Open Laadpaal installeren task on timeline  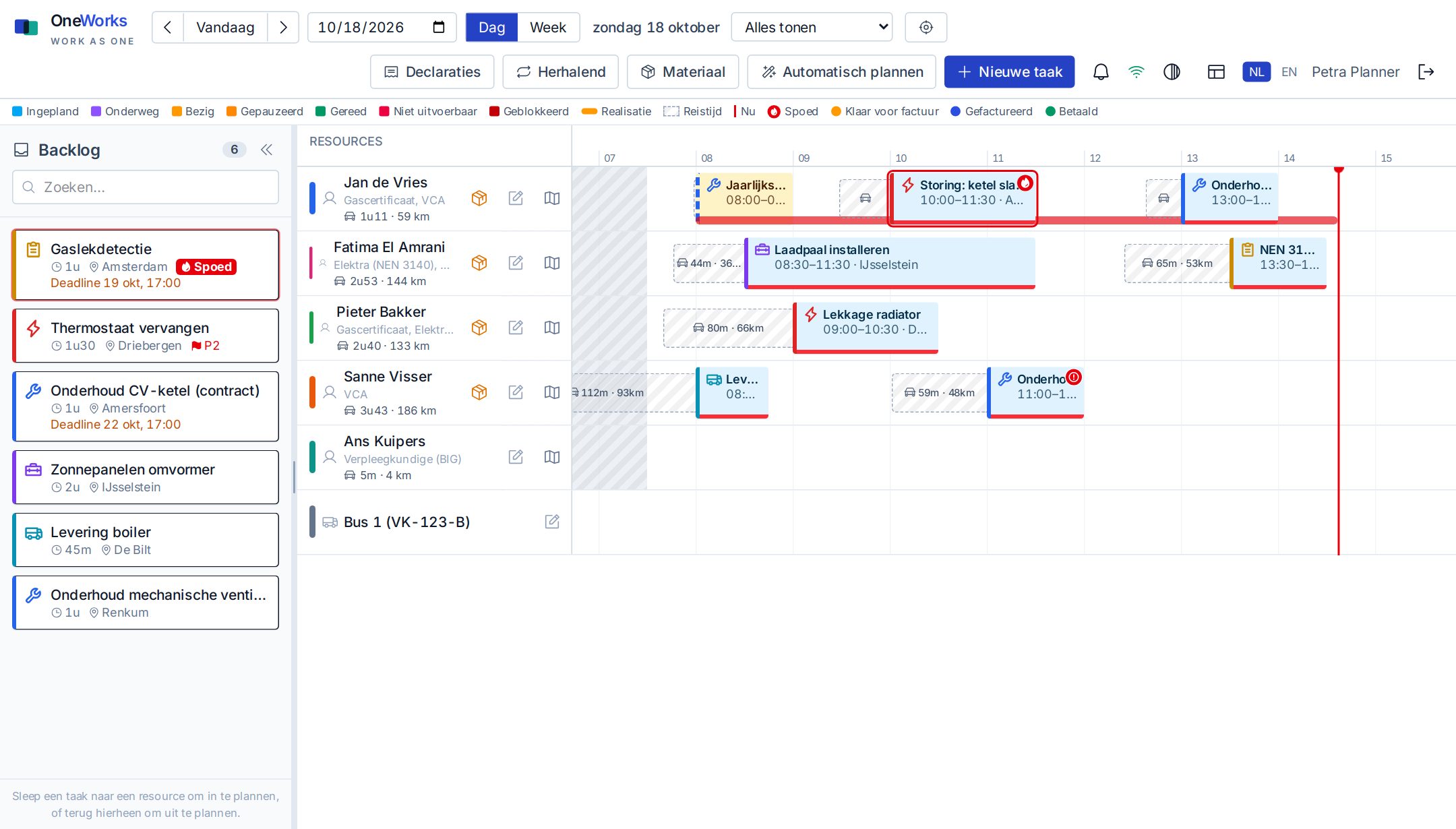pyautogui.click(x=890, y=263)
